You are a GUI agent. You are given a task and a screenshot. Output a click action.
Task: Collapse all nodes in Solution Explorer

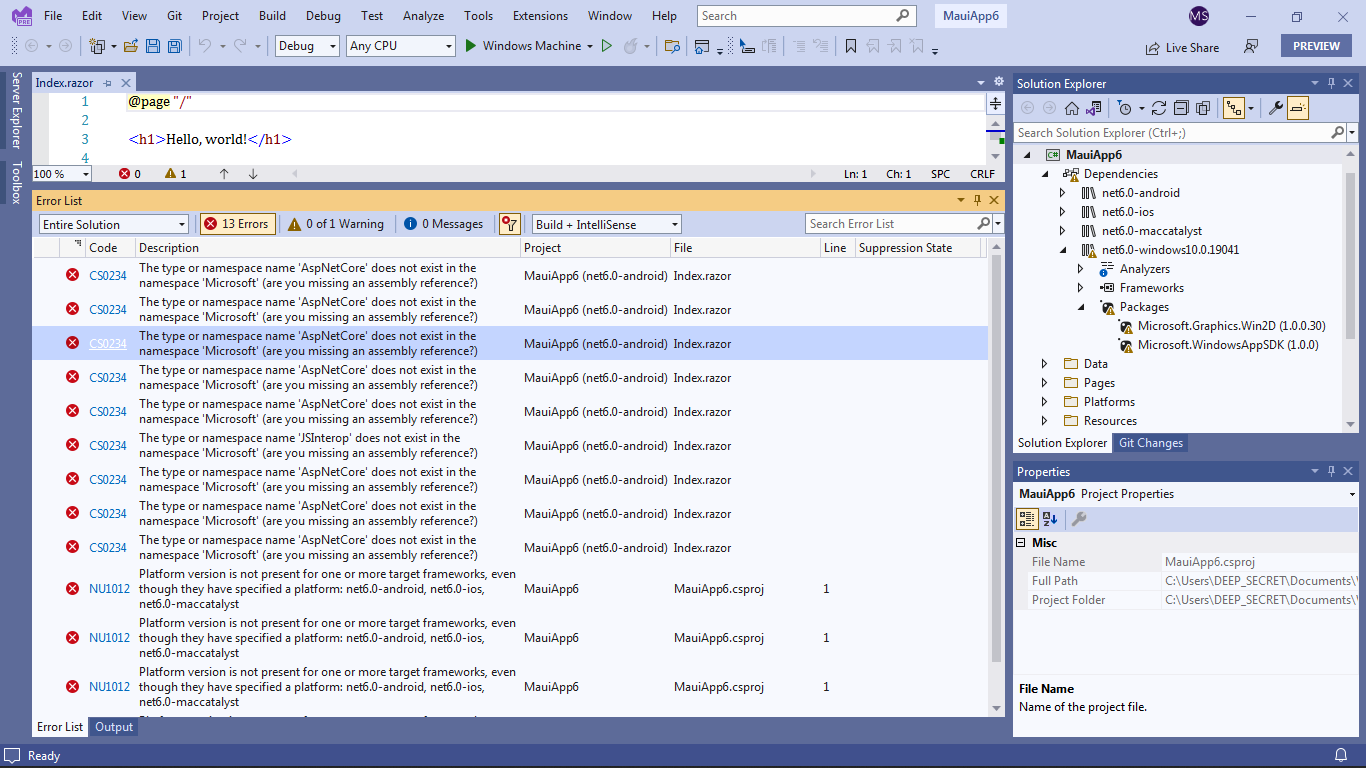(1181, 108)
